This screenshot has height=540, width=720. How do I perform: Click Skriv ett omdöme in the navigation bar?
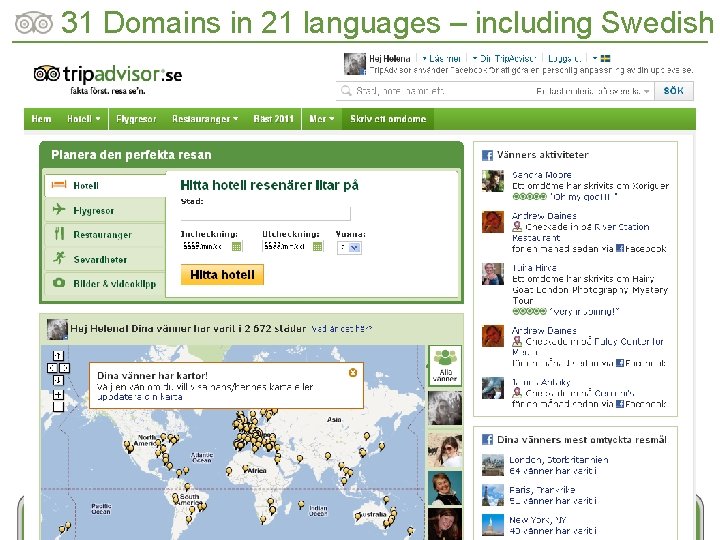pyautogui.click(x=388, y=119)
